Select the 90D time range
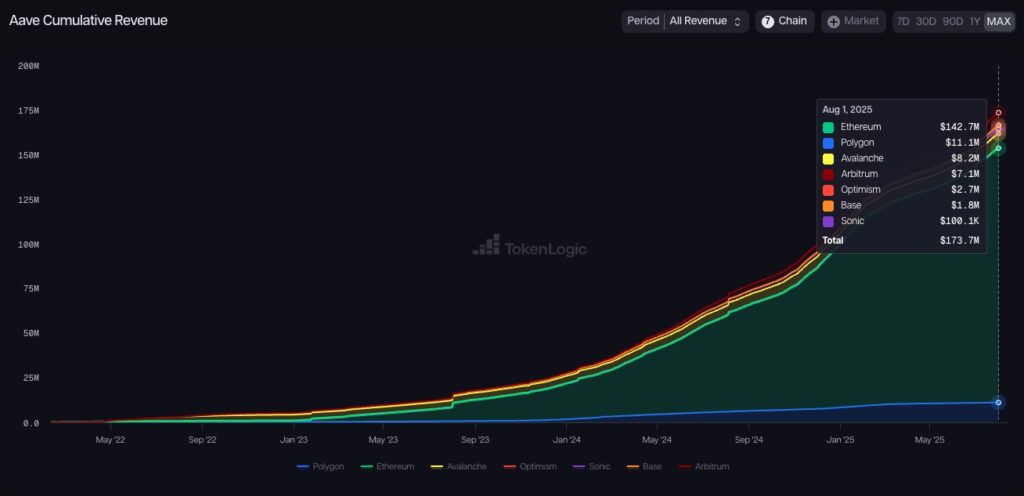The height and width of the screenshot is (496, 1024). (x=952, y=22)
